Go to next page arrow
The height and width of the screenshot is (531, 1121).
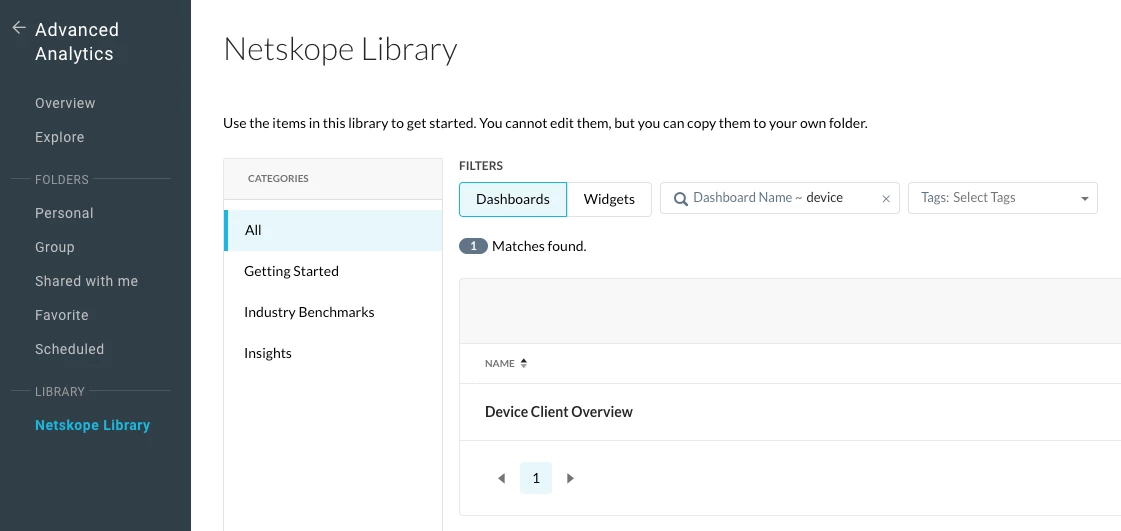coord(571,478)
